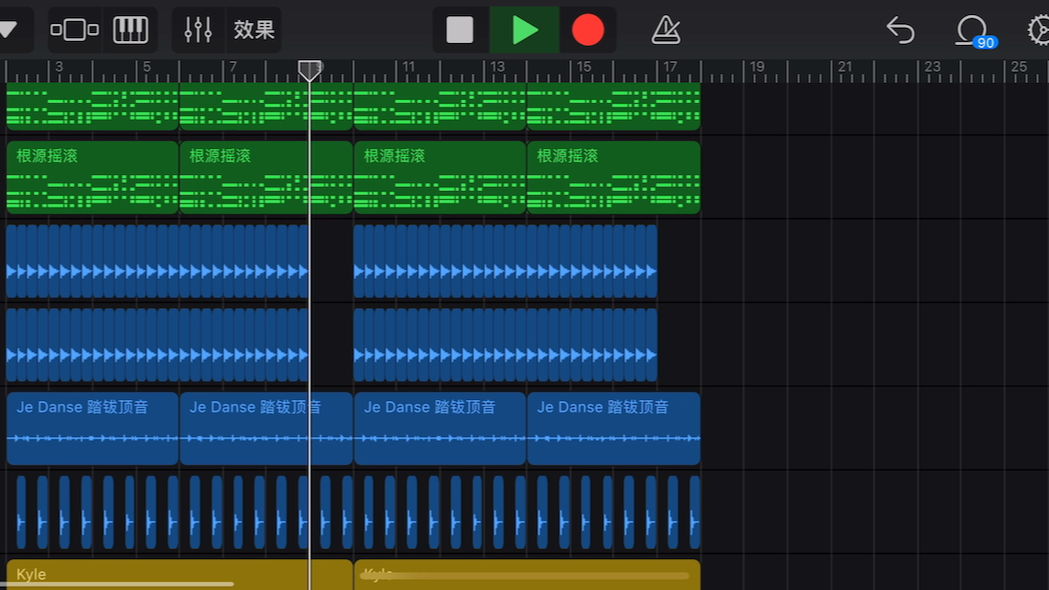Start playback with the green play button

click(x=524, y=30)
